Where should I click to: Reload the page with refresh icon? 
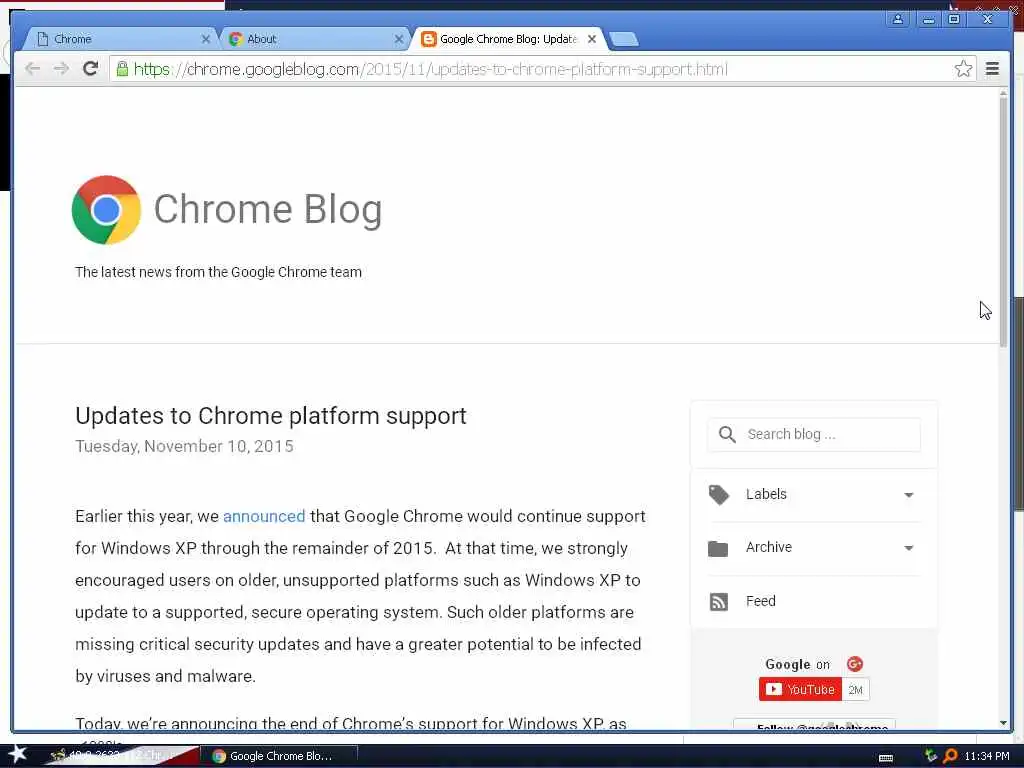[91, 69]
